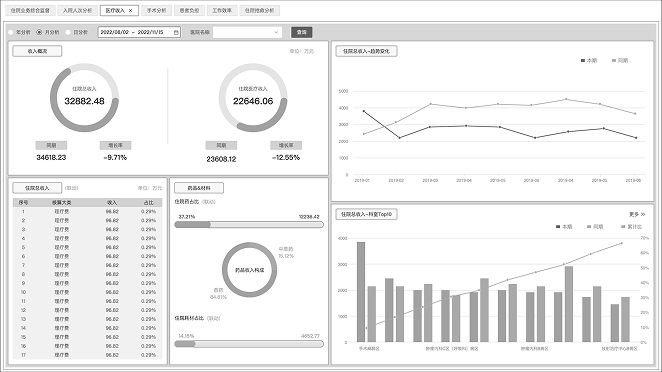Open the calendar icon in the date range field
Image resolution: width=662 pixels, height=372 pixels.
pyautogui.click(x=176, y=32)
